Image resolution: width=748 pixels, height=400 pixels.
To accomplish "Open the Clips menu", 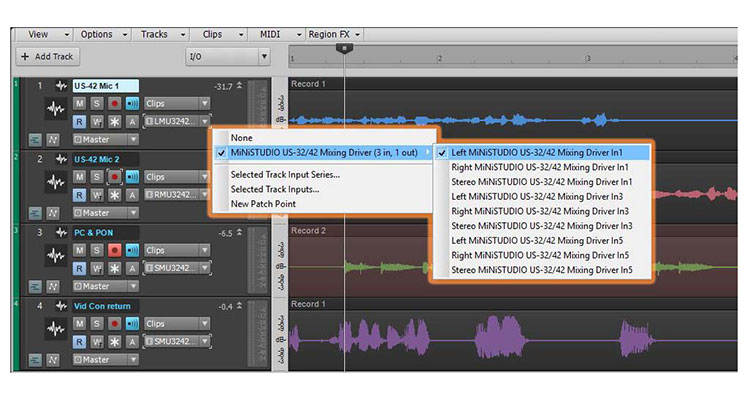I will (x=219, y=34).
